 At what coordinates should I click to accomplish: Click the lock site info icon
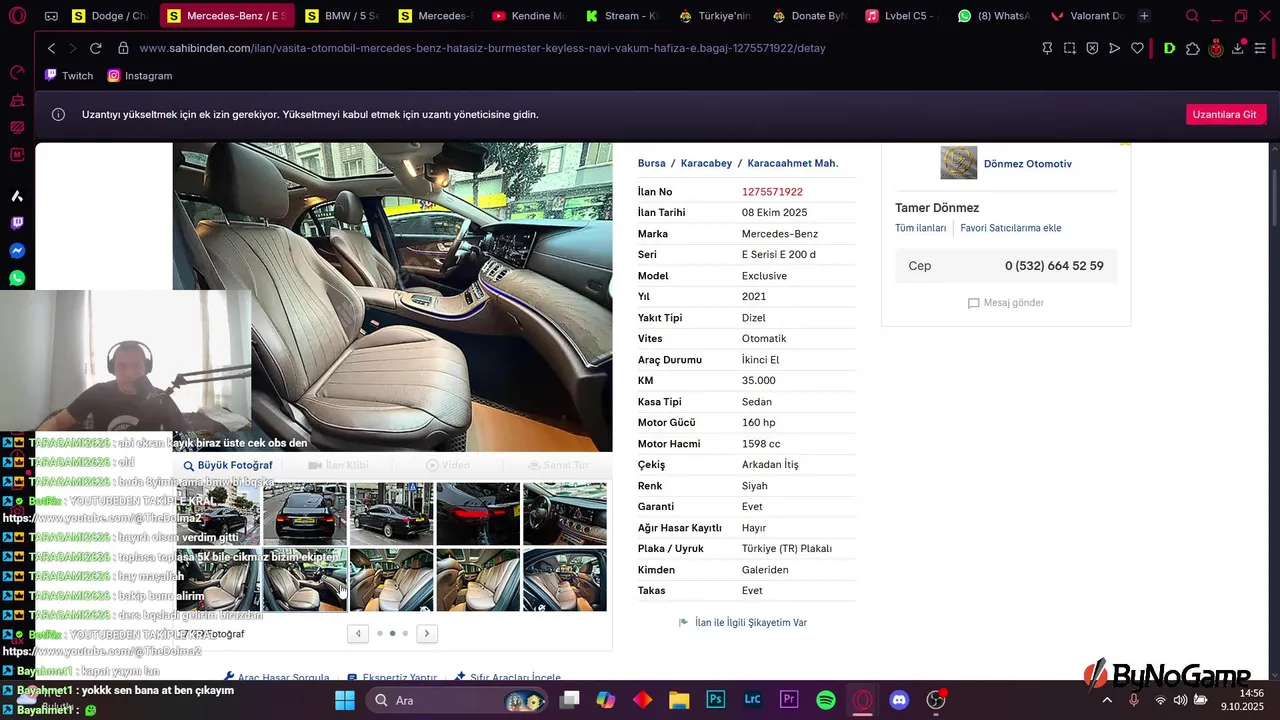pos(123,48)
